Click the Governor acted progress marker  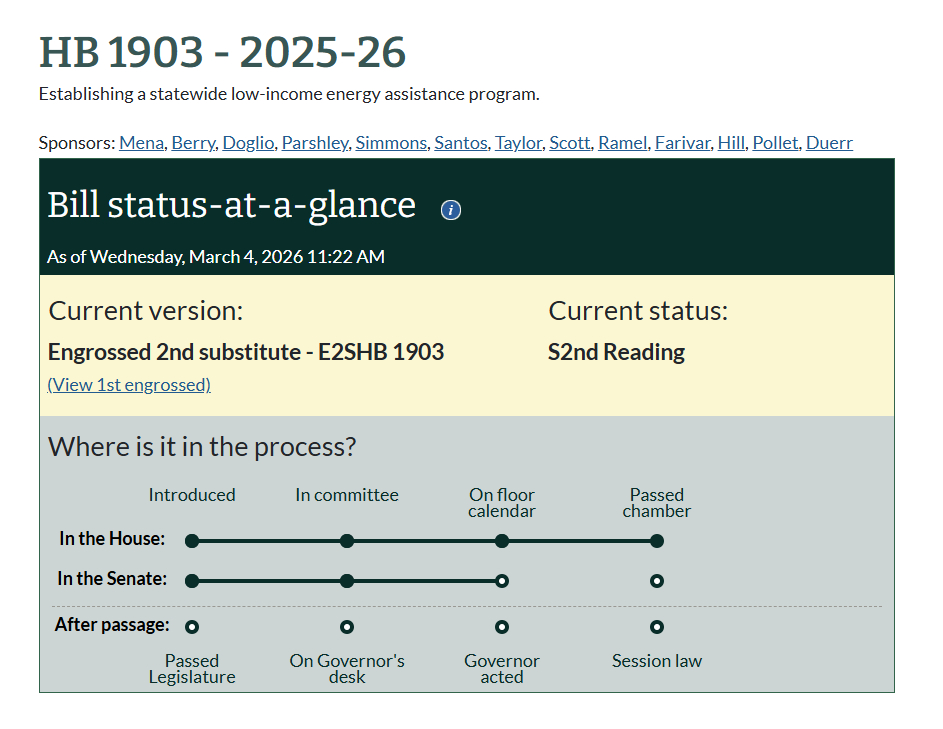click(x=502, y=627)
